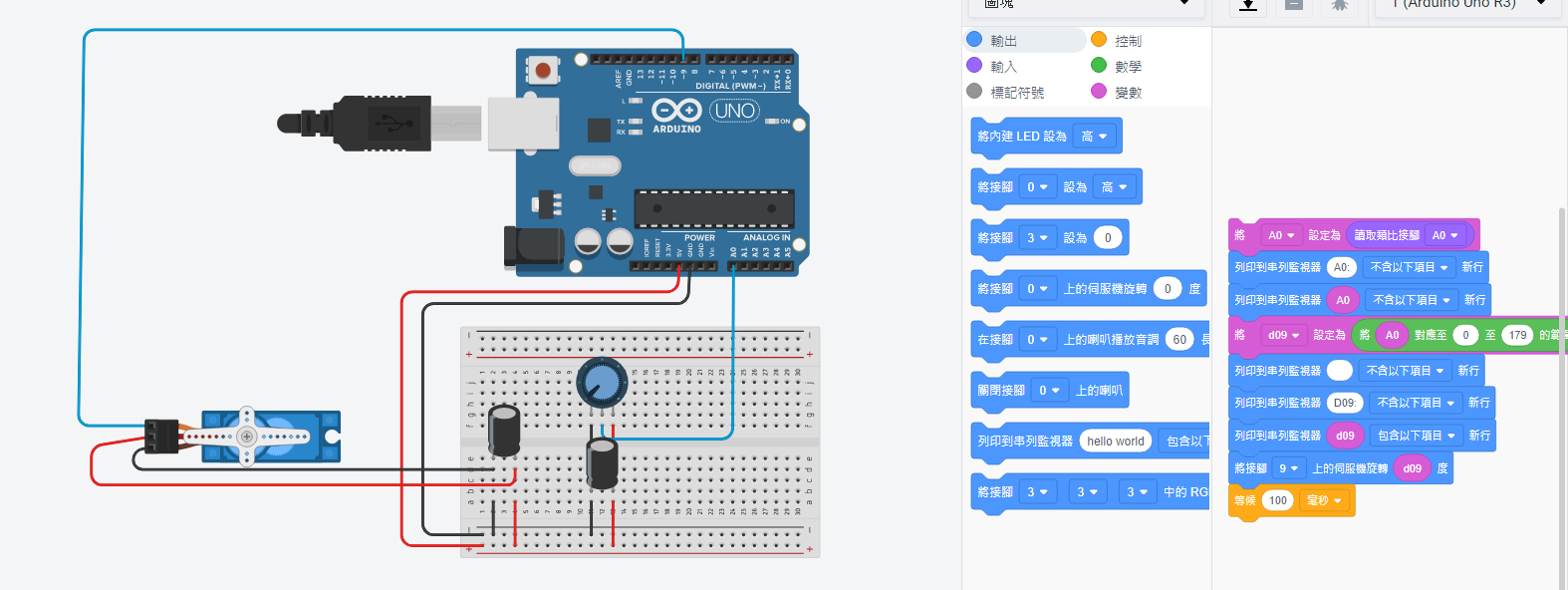Screen dimensions: 1568x590
Task: Open pin 9 dropdown in servo rotate block
Action: pyautogui.click(x=1289, y=468)
